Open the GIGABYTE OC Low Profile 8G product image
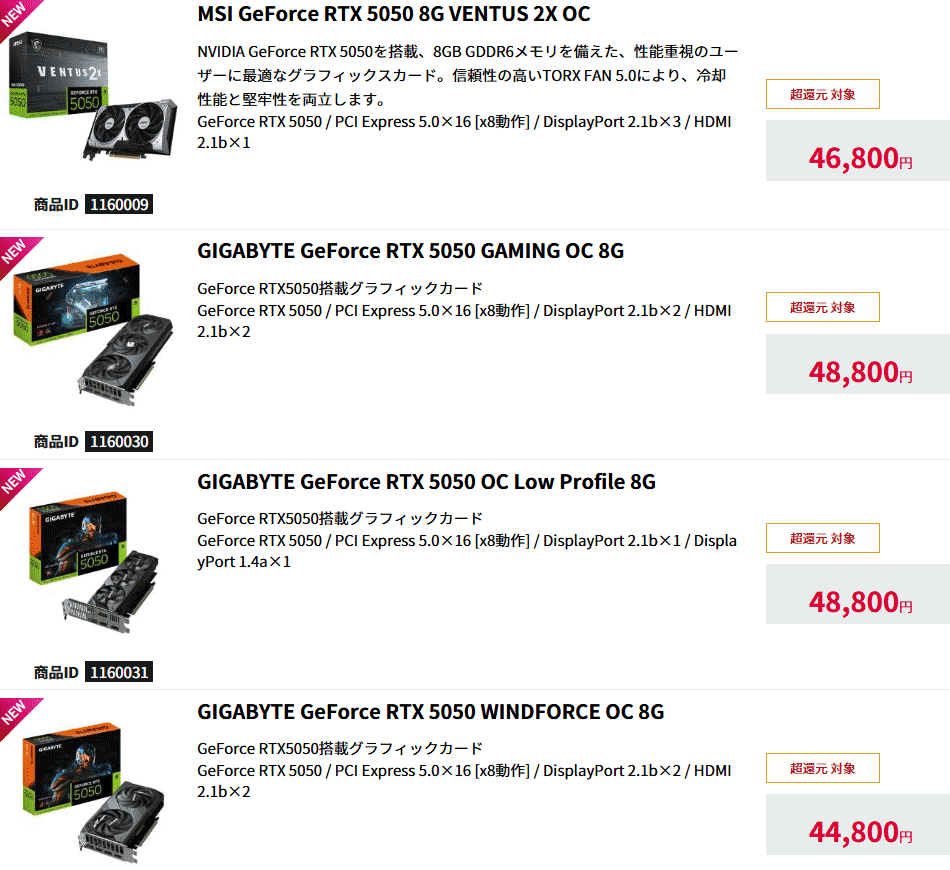 coord(94,562)
